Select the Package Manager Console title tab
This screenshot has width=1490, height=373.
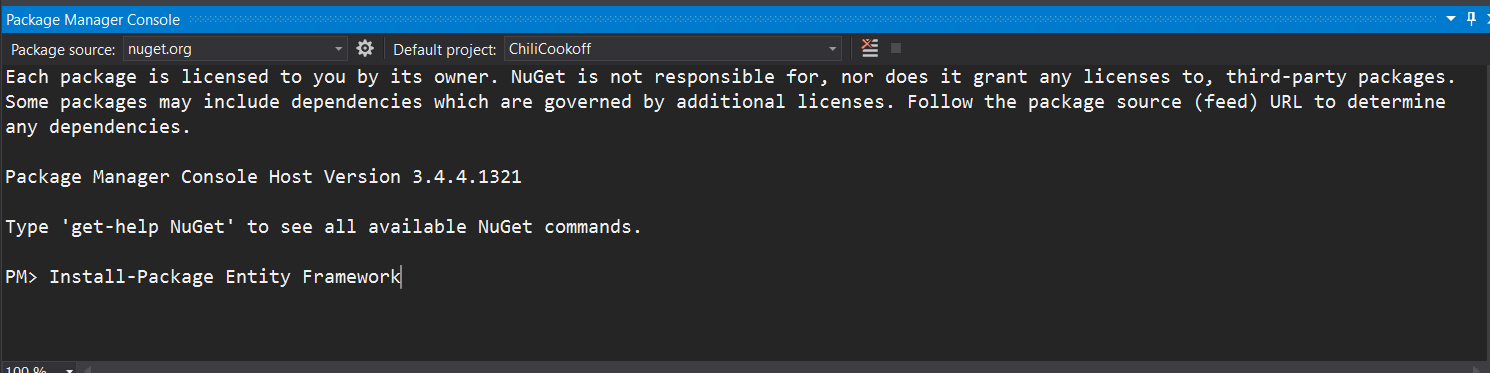click(94, 19)
